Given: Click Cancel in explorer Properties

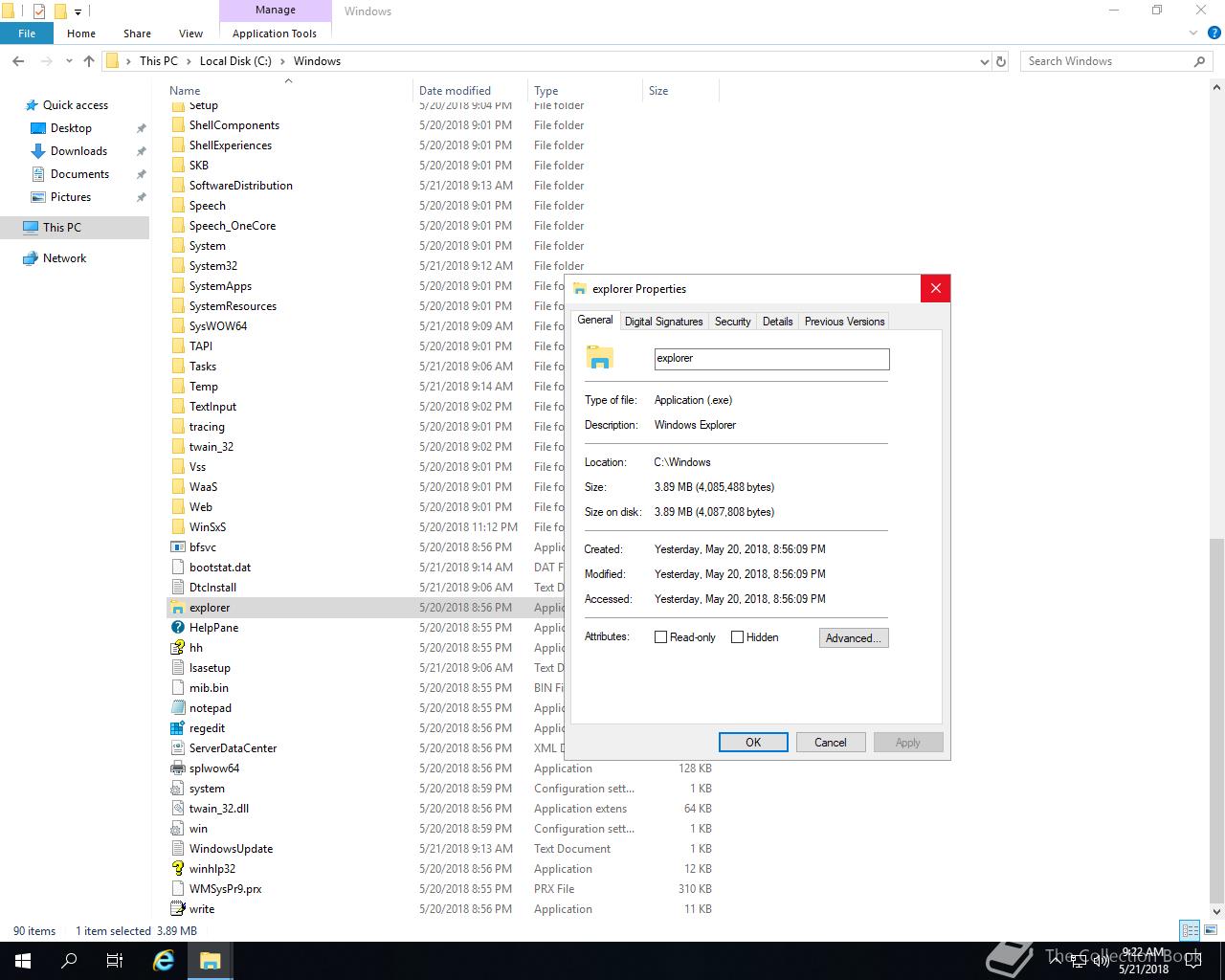Looking at the screenshot, I should pyautogui.click(x=831, y=743).
